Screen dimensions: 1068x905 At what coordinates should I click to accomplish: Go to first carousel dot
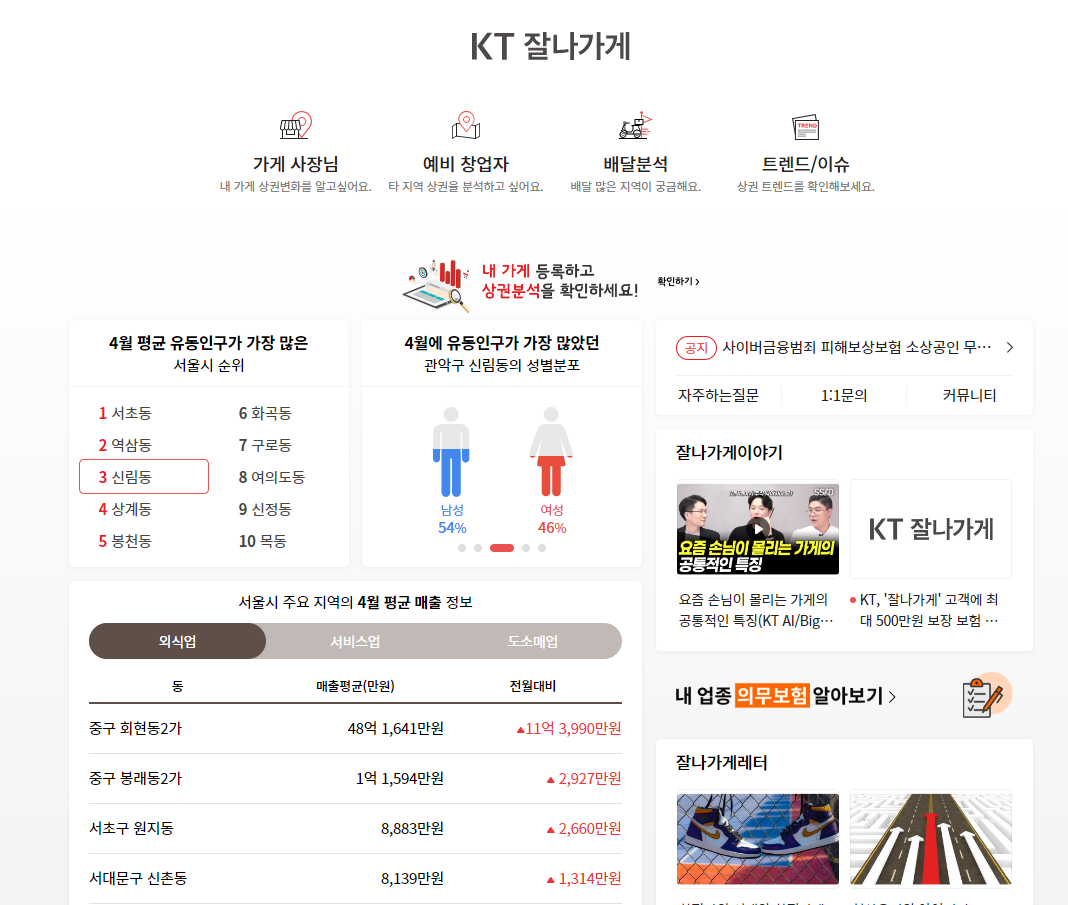tap(462, 548)
